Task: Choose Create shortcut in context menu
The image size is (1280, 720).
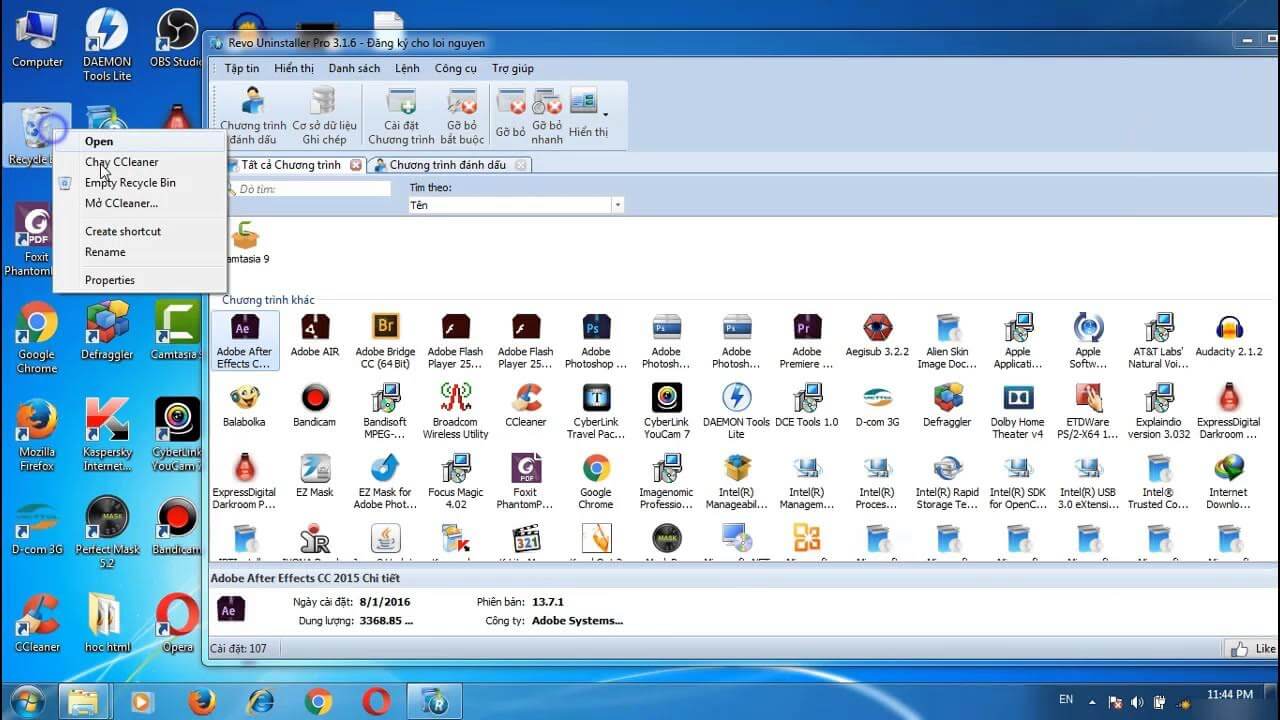Action: coord(138,231)
